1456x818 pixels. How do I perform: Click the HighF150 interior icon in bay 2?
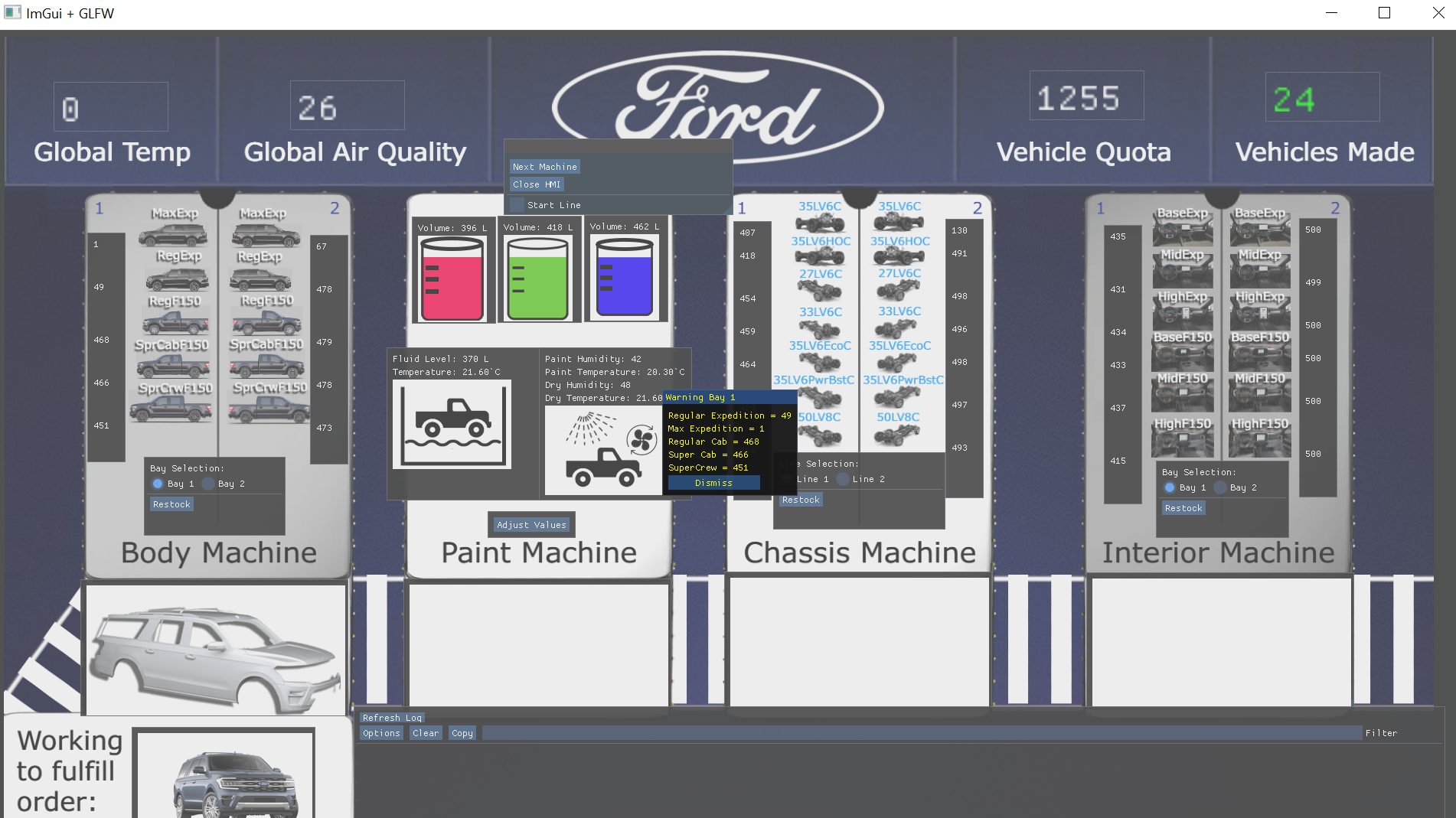pyautogui.click(x=1258, y=442)
